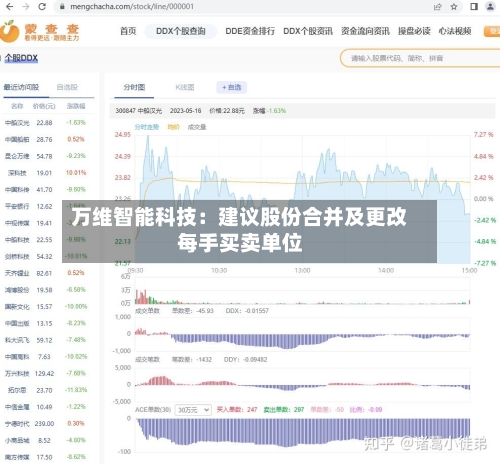Click the 蒙查查 orange logo
The width and height of the screenshot is (500, 464).
[39, 31]
